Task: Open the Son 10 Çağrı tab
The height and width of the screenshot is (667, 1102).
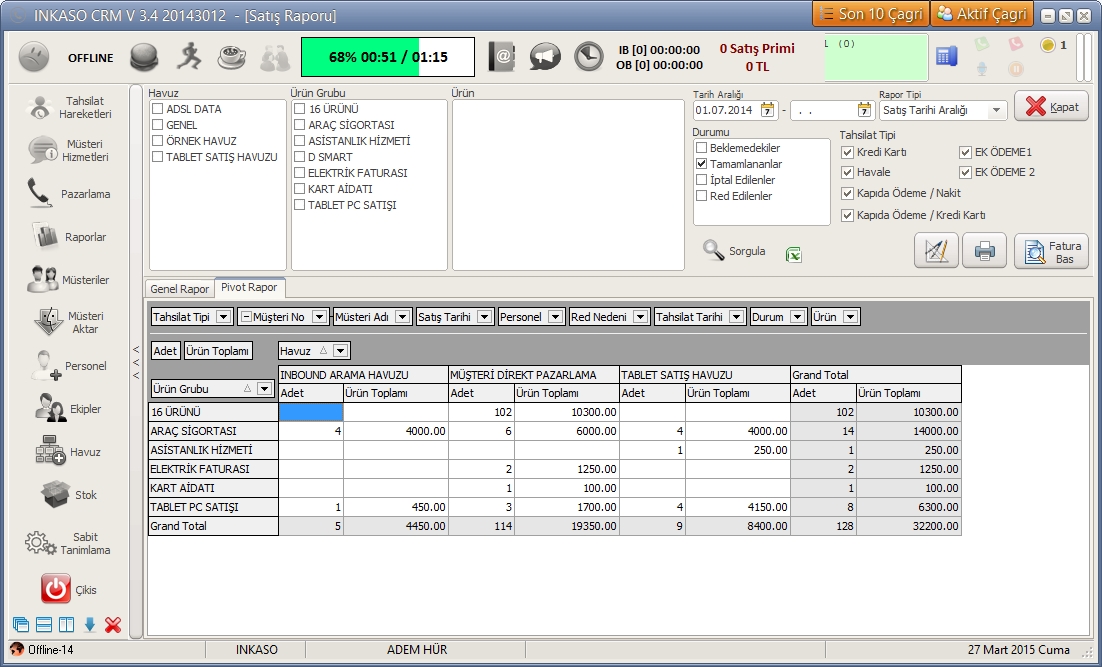Action: pyautogui.click(x=870, y=14)
